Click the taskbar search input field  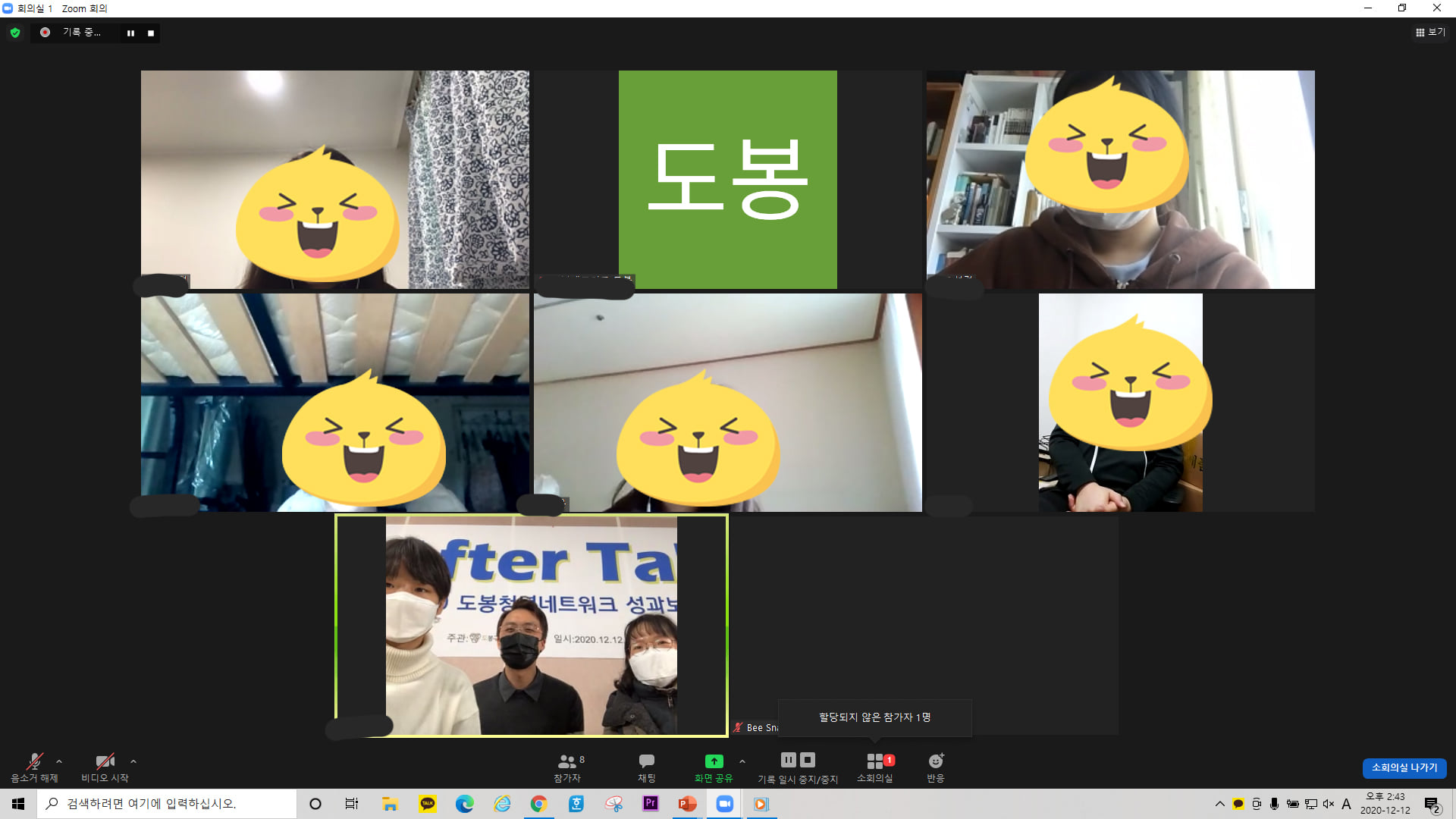click(x=167, y=804)
